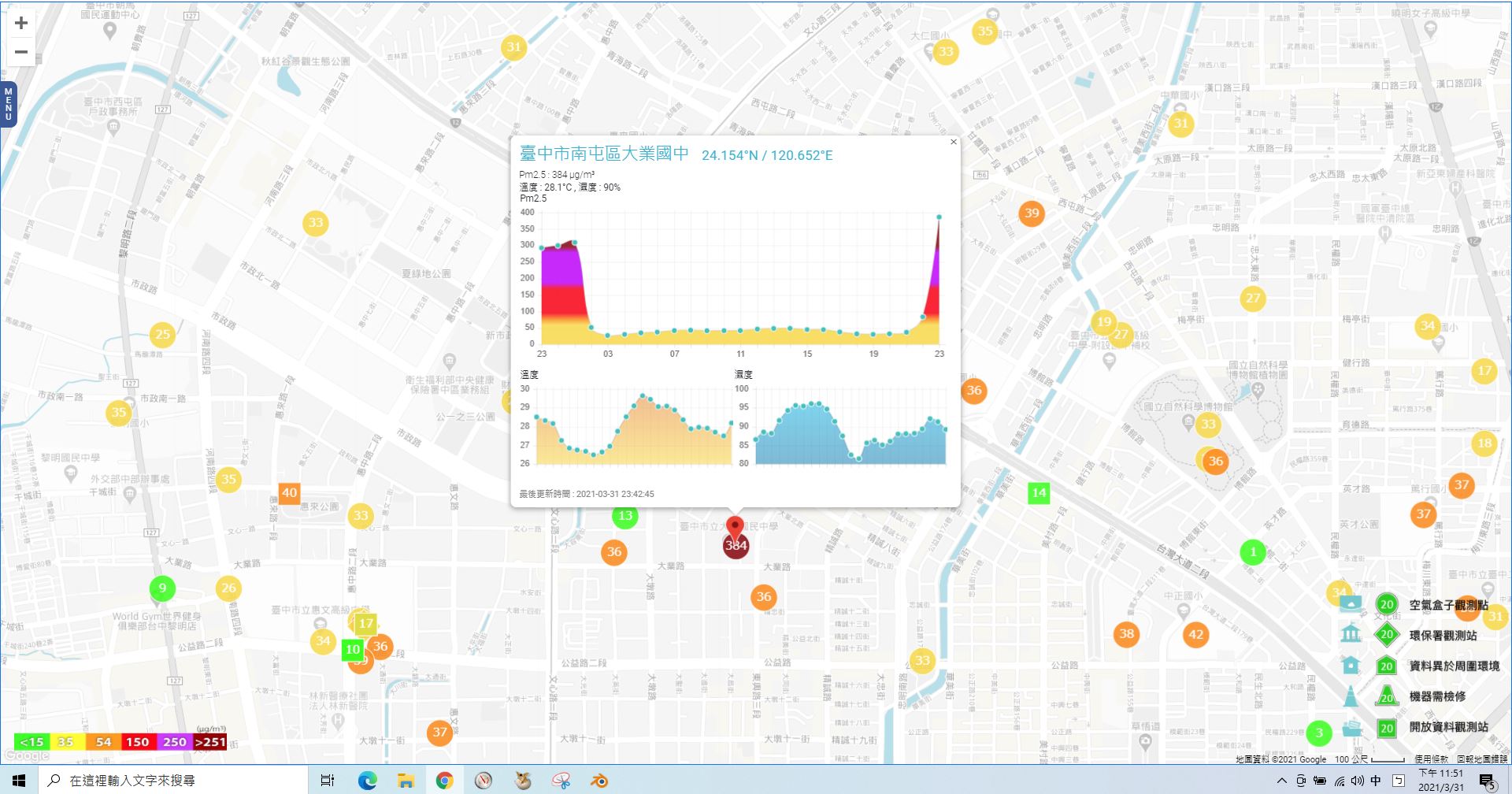Viewport: 1512px width, 794px height.
Task: Close the 大業國中 sensor popup
Action: point(954,143)
